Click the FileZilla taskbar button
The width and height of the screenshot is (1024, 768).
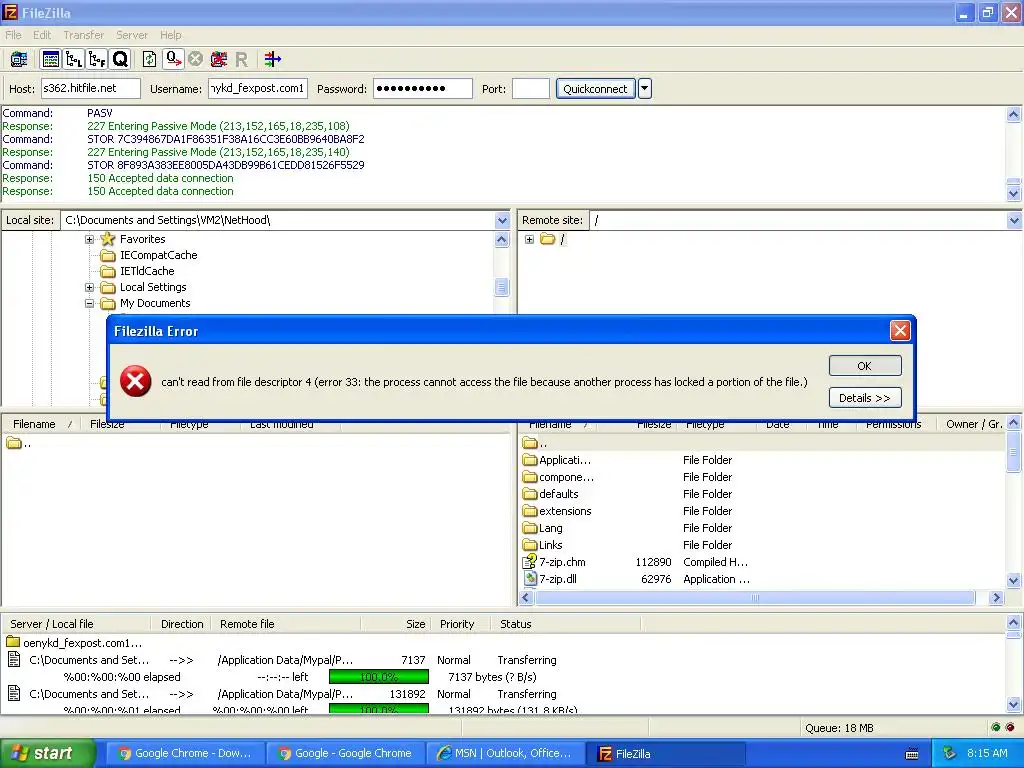[x=665, y=753]
